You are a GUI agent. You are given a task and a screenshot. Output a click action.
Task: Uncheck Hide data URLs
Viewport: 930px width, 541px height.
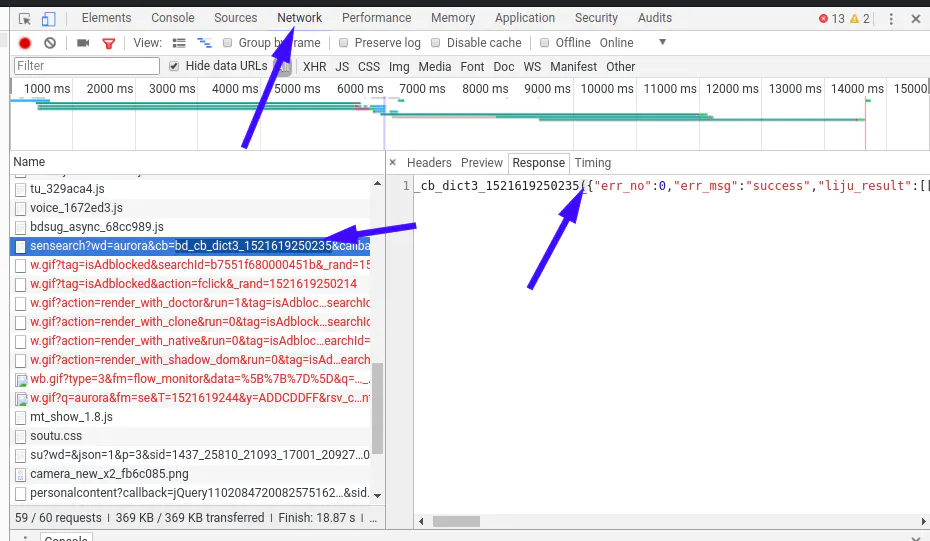tap(174, 66)
